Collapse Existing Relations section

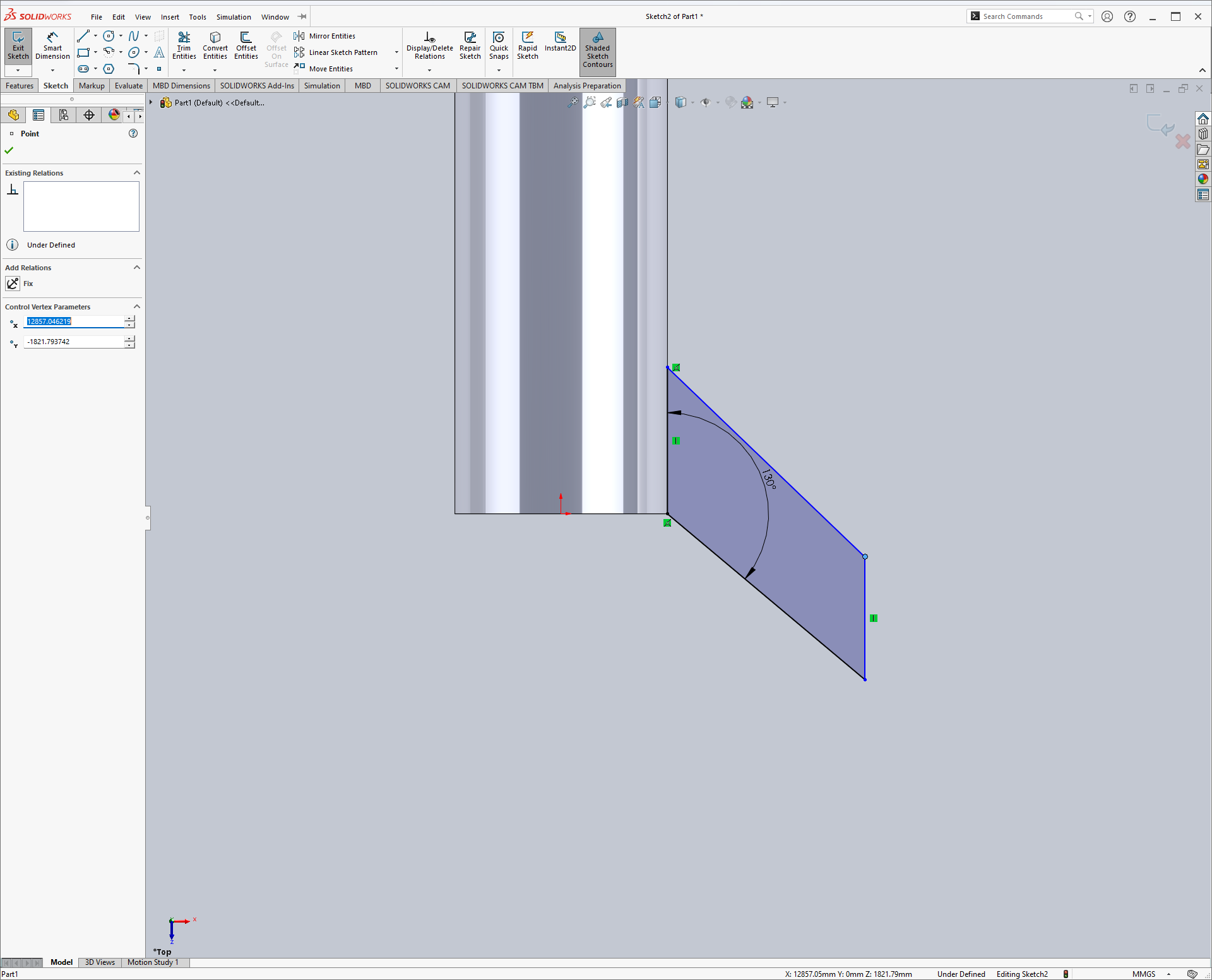(137, 172)
